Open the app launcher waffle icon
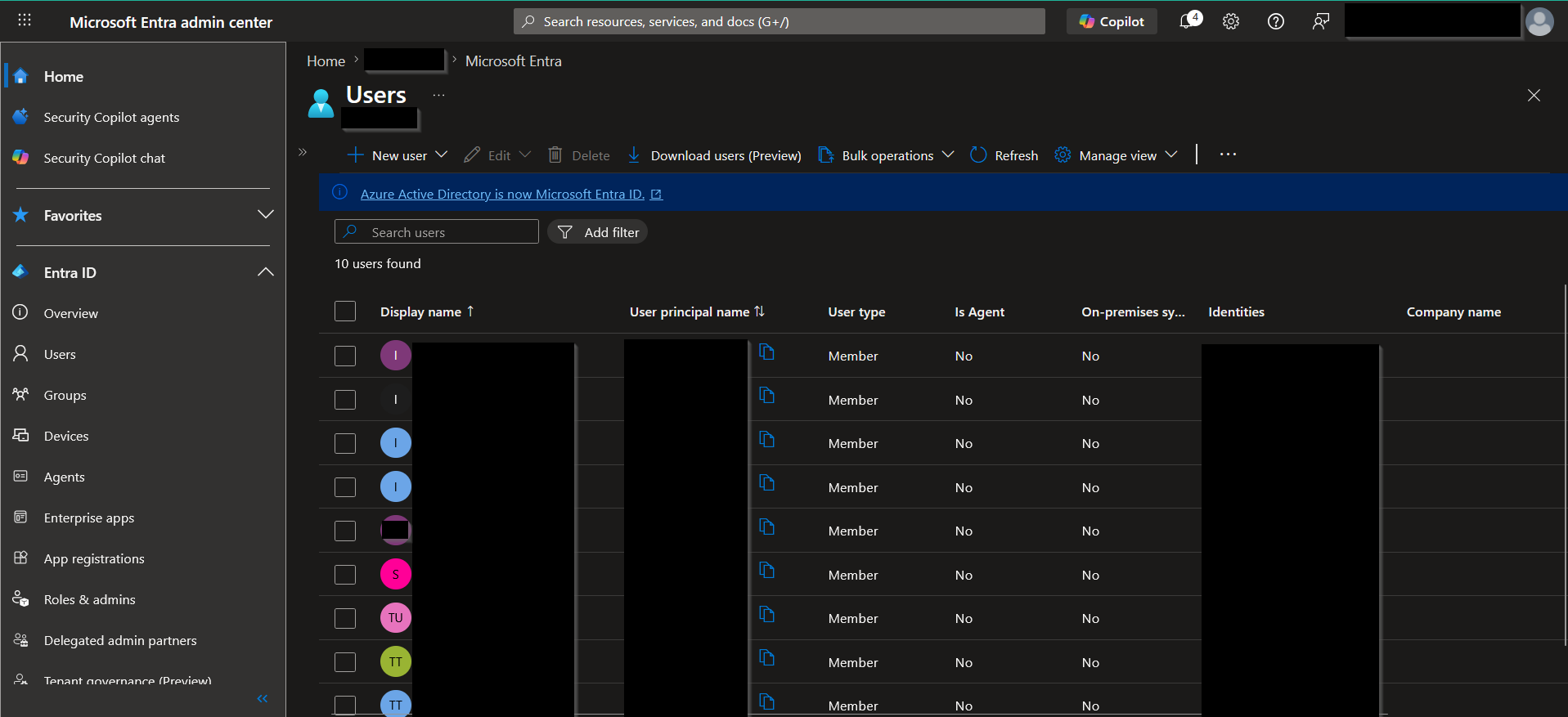The height and width of the screenshot is (717, 1568). [25, 20]
